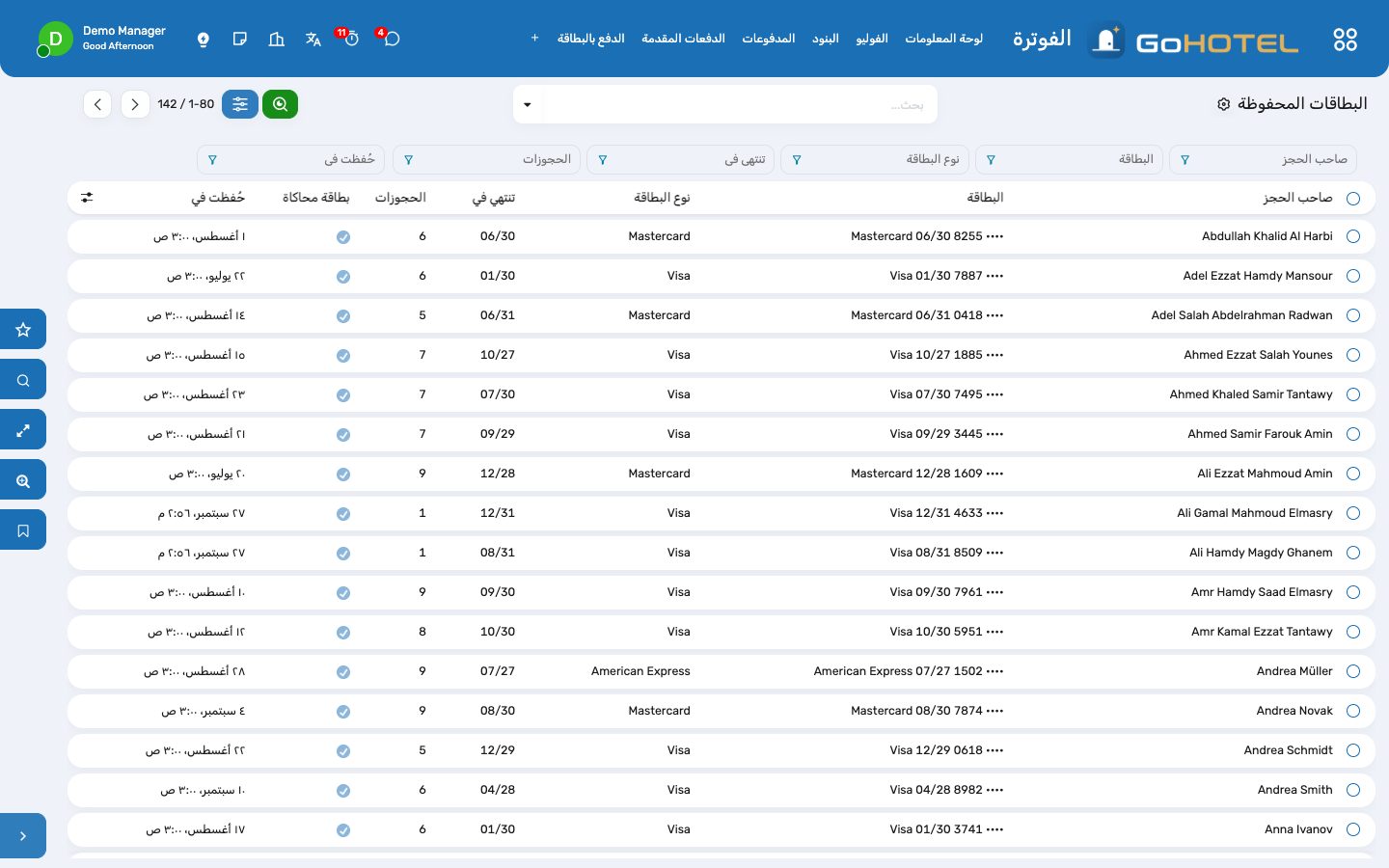Open the search box dropdown caret
The width and height of the screenshot is (1389, 868).
pyautogui.click(x=528, y=104)
